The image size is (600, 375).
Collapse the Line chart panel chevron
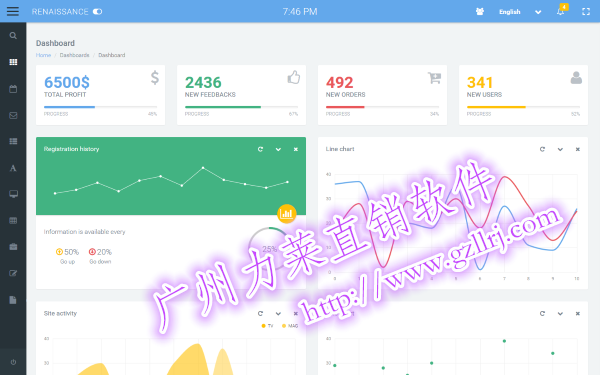560,149
